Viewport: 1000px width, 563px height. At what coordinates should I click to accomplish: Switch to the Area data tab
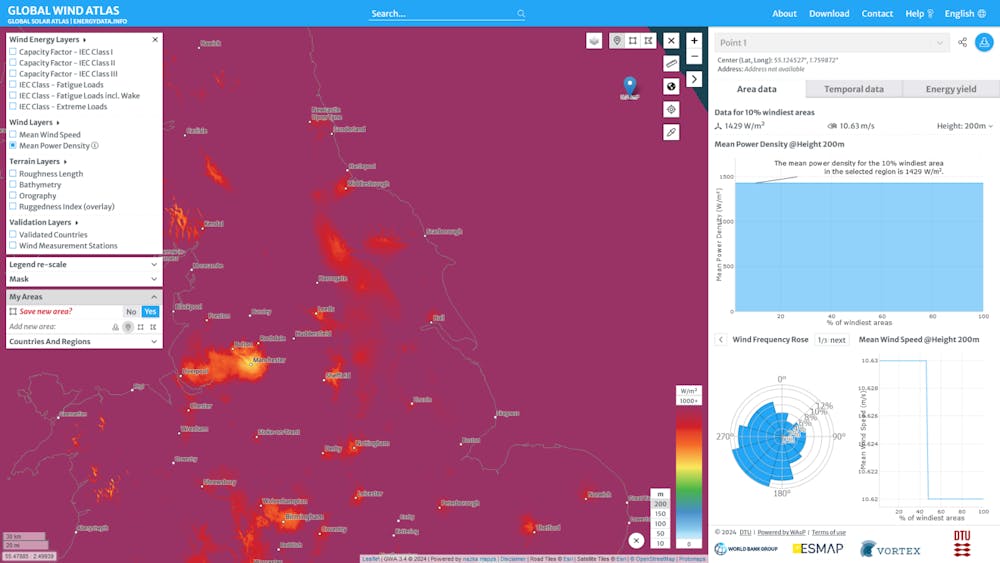click(756, 89)
